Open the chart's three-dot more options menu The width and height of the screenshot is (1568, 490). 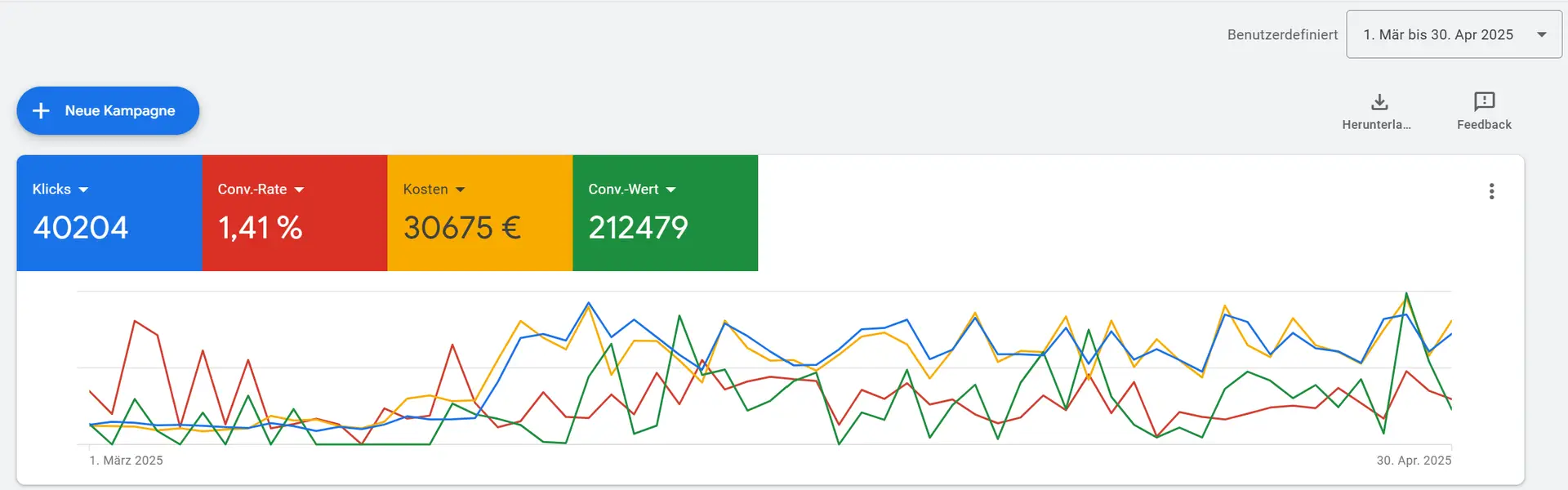(1491, 191)
